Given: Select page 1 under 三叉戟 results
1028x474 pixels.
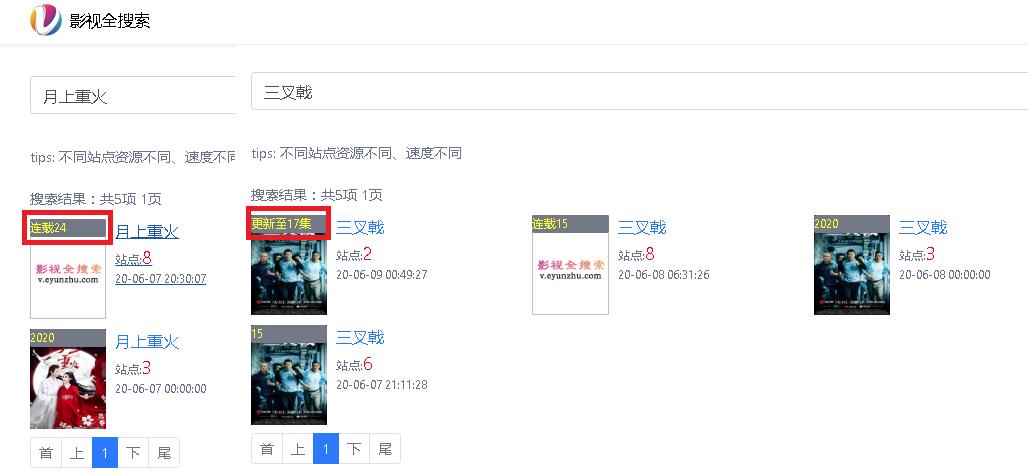Looking at the screenshot, I should (326, 448).
